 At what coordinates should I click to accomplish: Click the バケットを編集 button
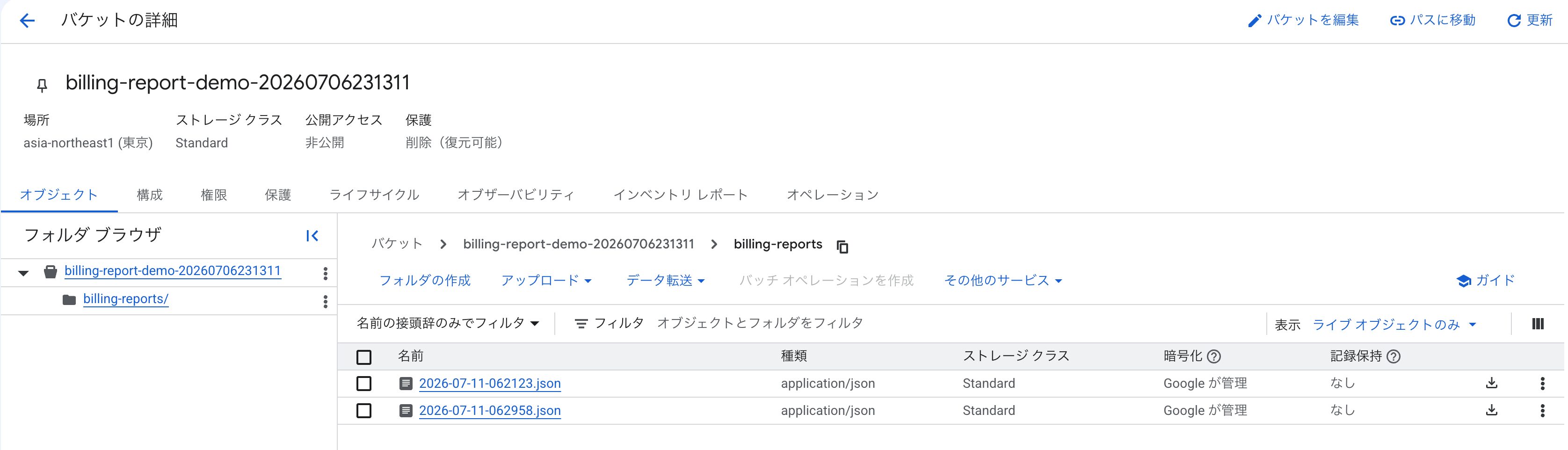coord(1303,20)
